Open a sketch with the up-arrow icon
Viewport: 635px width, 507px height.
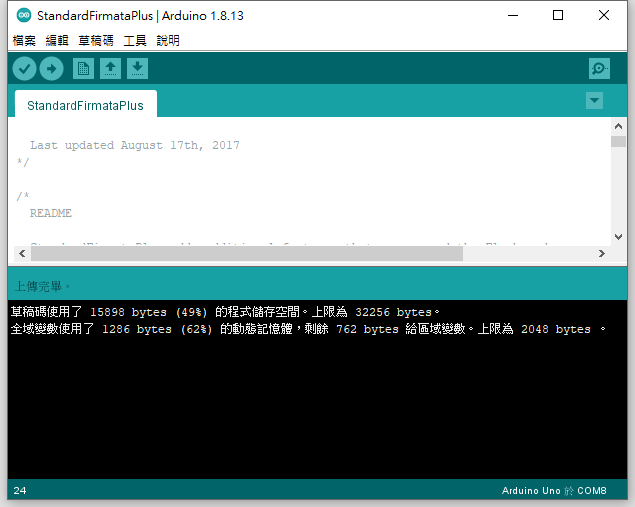pyautogui.click(x=111, y=68)
